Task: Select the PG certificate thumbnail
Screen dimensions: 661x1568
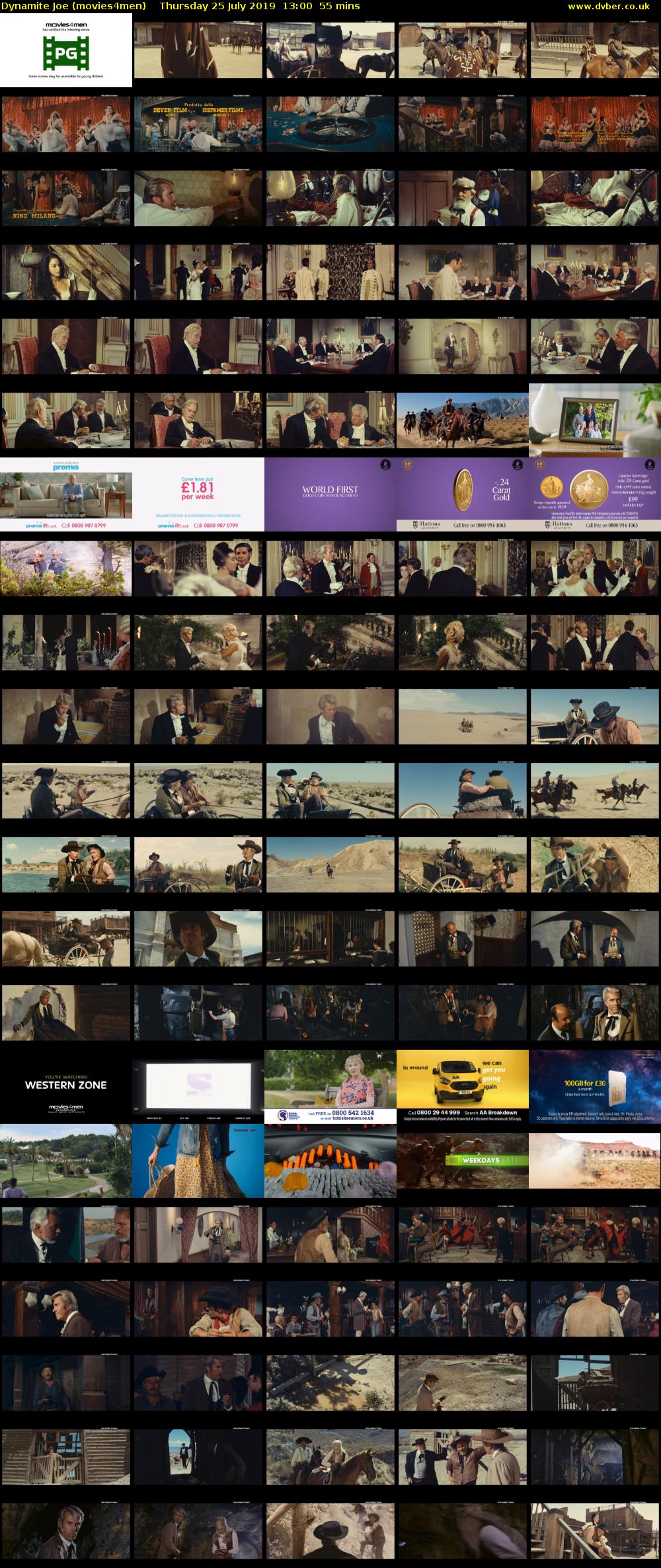Action: click(x=66, y=50)
